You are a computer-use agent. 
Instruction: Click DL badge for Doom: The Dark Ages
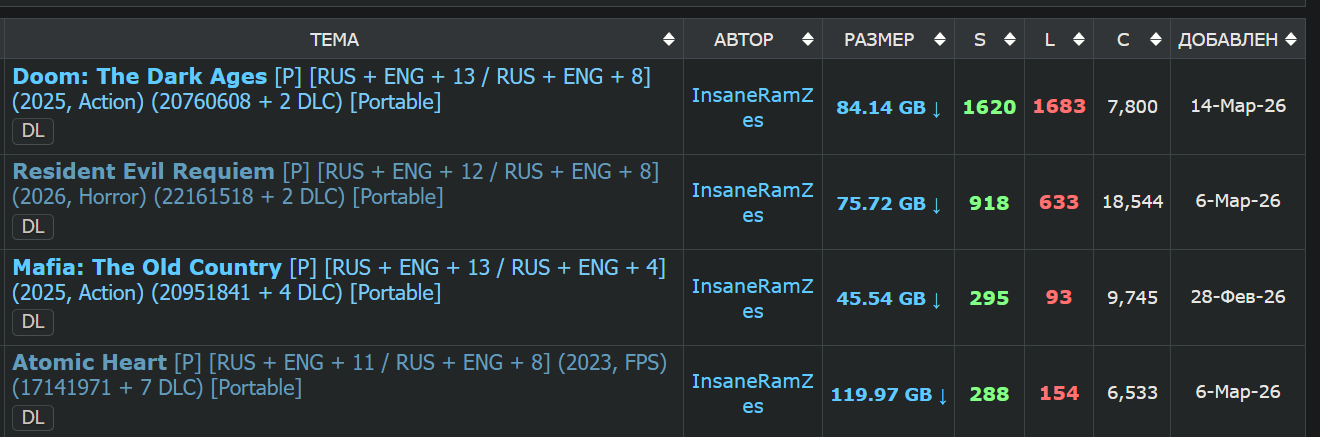coord(33,131)
